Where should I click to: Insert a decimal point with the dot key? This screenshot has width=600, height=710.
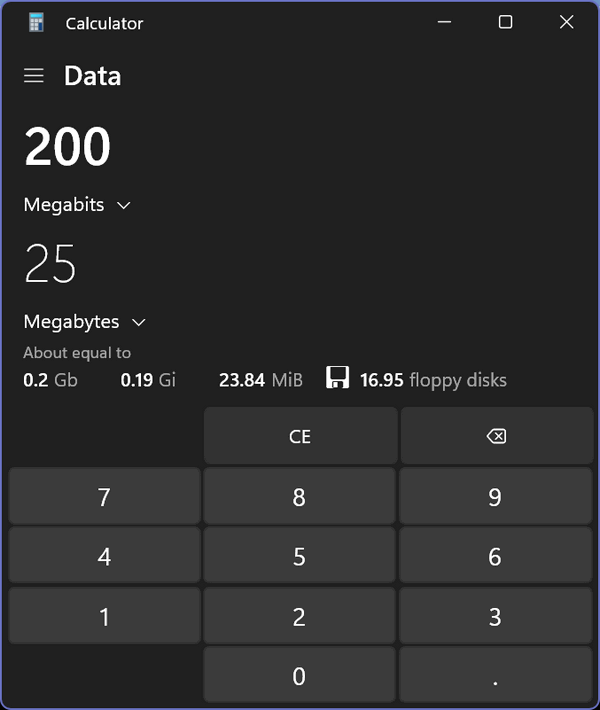(x=495, y=675)
